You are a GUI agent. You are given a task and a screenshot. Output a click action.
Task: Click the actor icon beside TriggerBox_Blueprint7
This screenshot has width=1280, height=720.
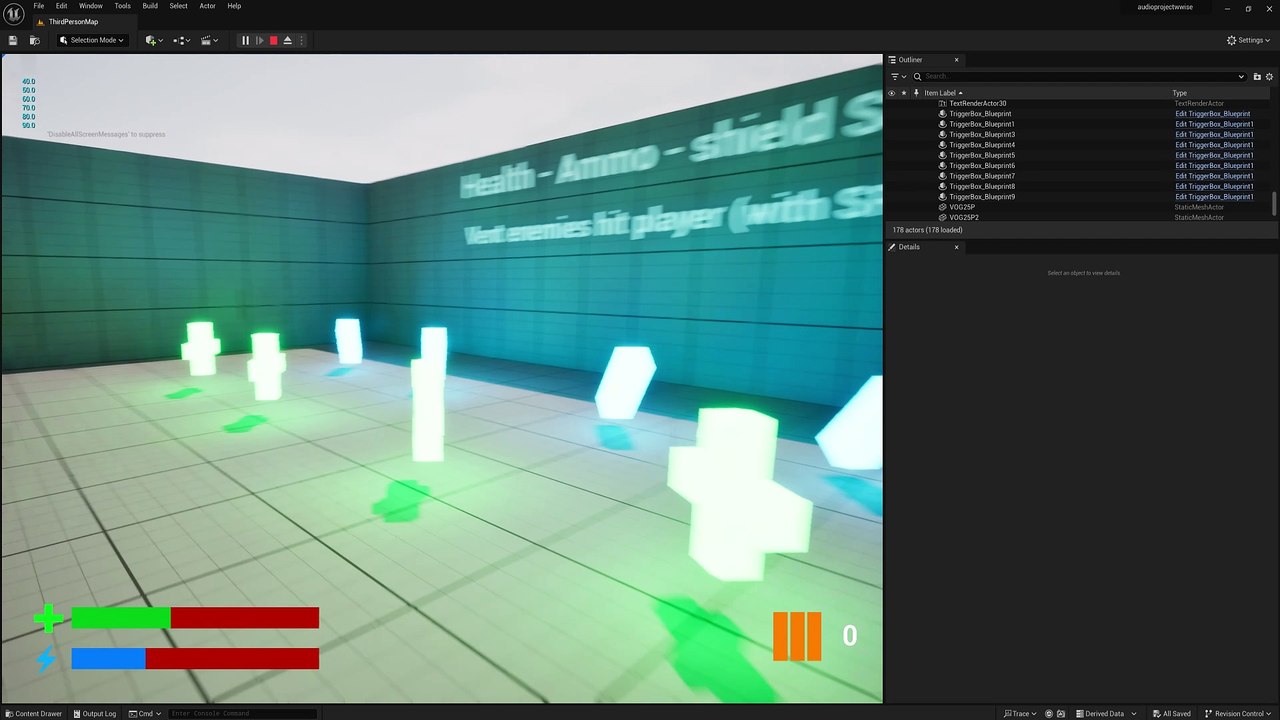tap(942, 176)
